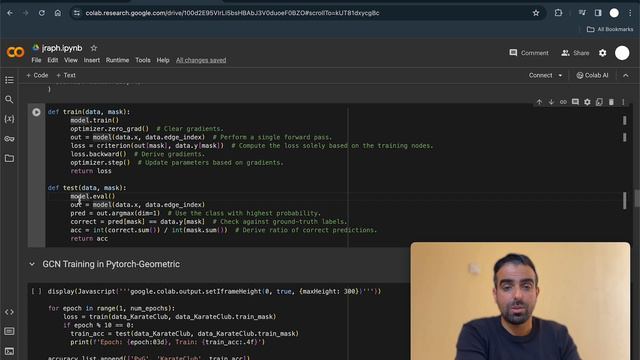Open the Connect runtime dropdown arrow
Viewport: 640px width, 360px height.
(560, 76)
